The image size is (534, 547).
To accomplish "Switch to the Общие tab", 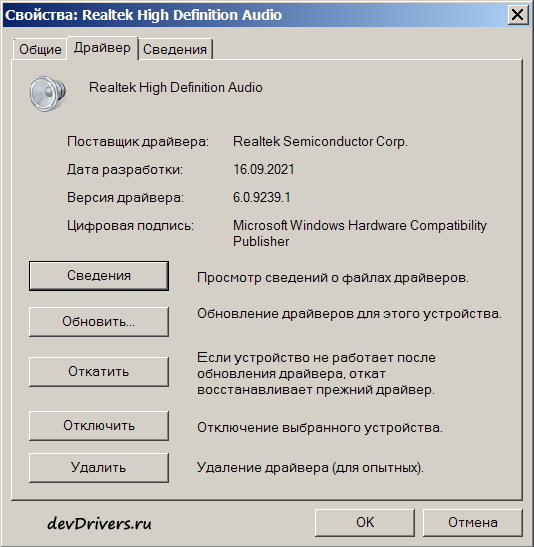I will coord(40,49).
